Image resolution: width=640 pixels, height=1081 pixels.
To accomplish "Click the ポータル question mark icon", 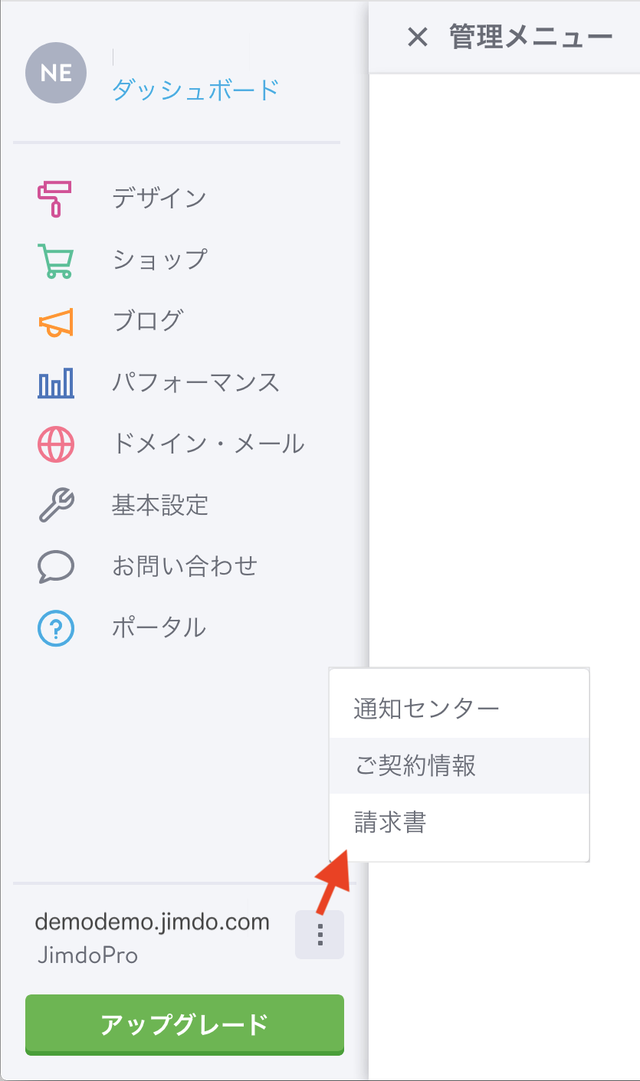I will [57, 628].
